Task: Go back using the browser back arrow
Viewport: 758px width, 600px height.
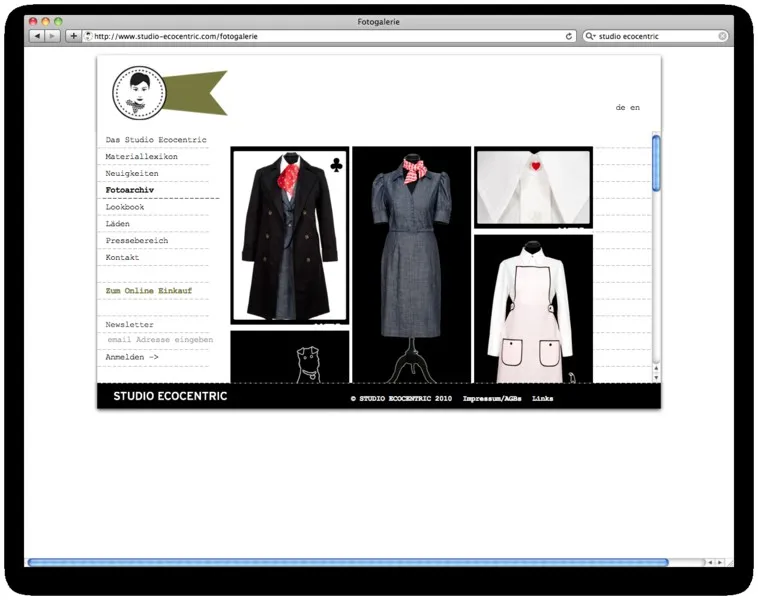Action: (37, 36)
